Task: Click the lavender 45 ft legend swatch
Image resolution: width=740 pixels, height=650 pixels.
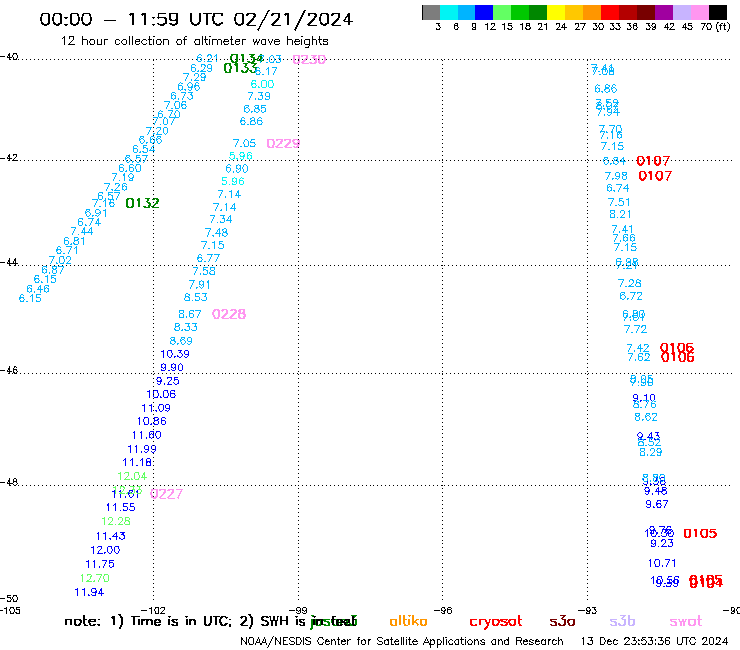Action: coord(682,12)
